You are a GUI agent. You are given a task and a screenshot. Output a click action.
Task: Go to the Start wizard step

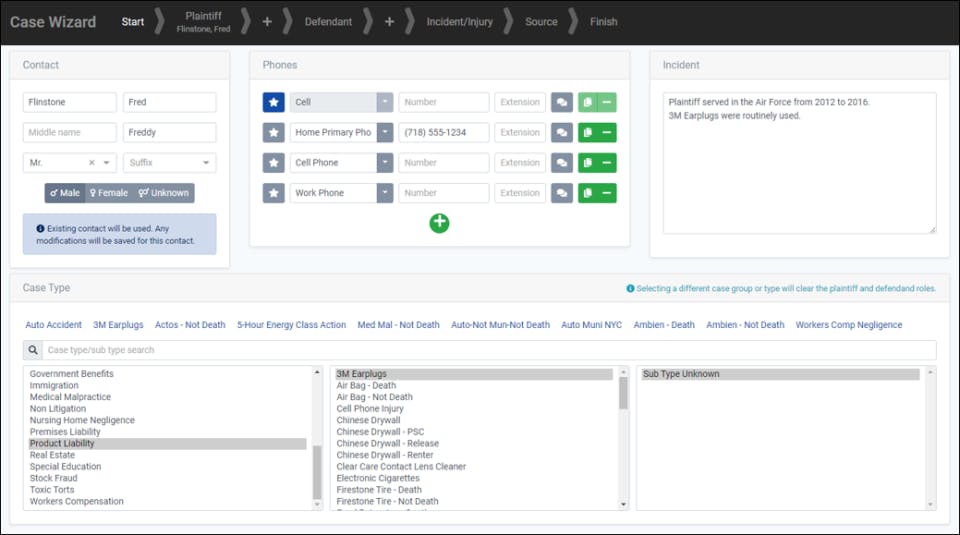pos(132,21)
